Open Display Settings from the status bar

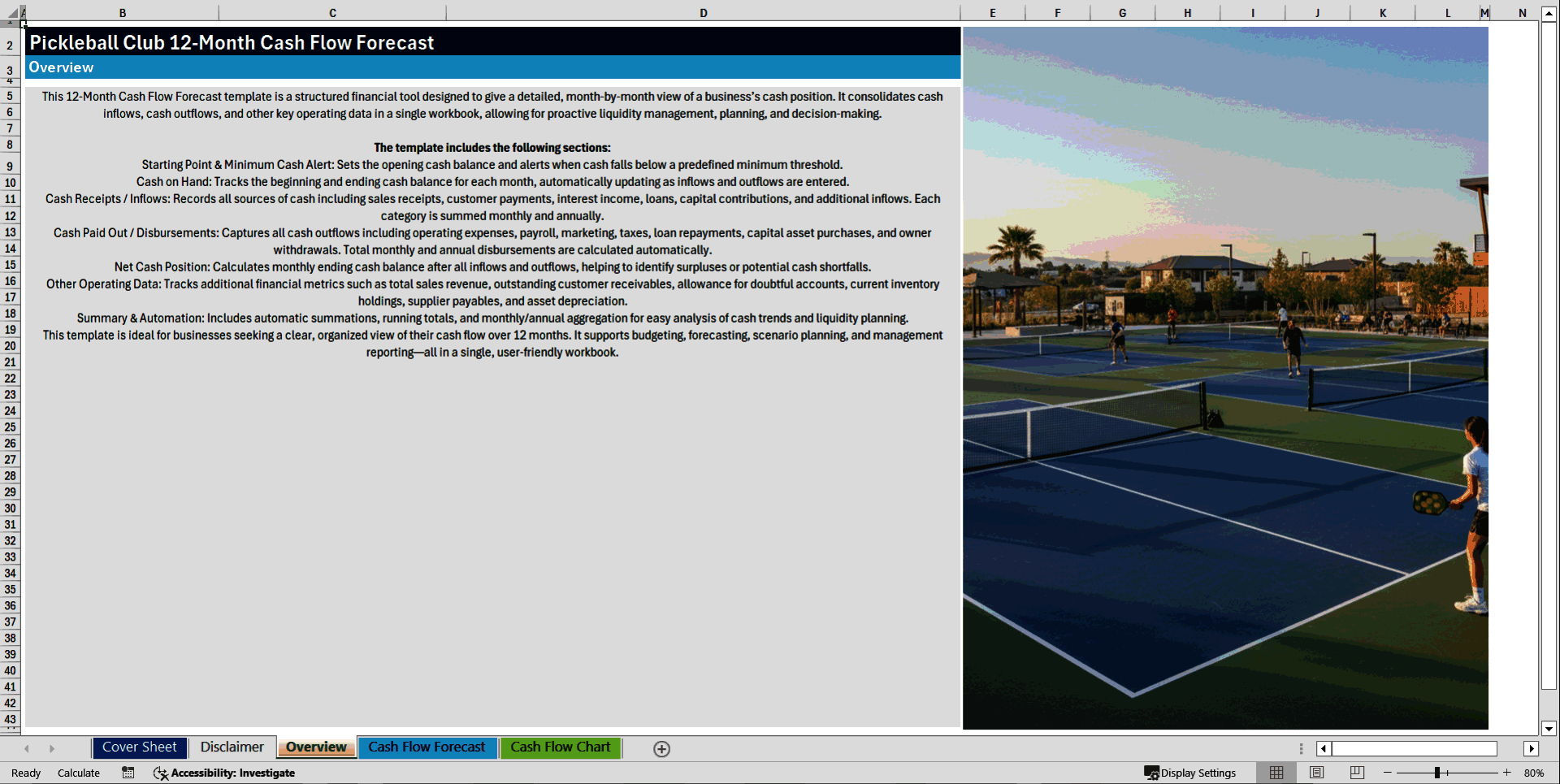pos(1190,772)
